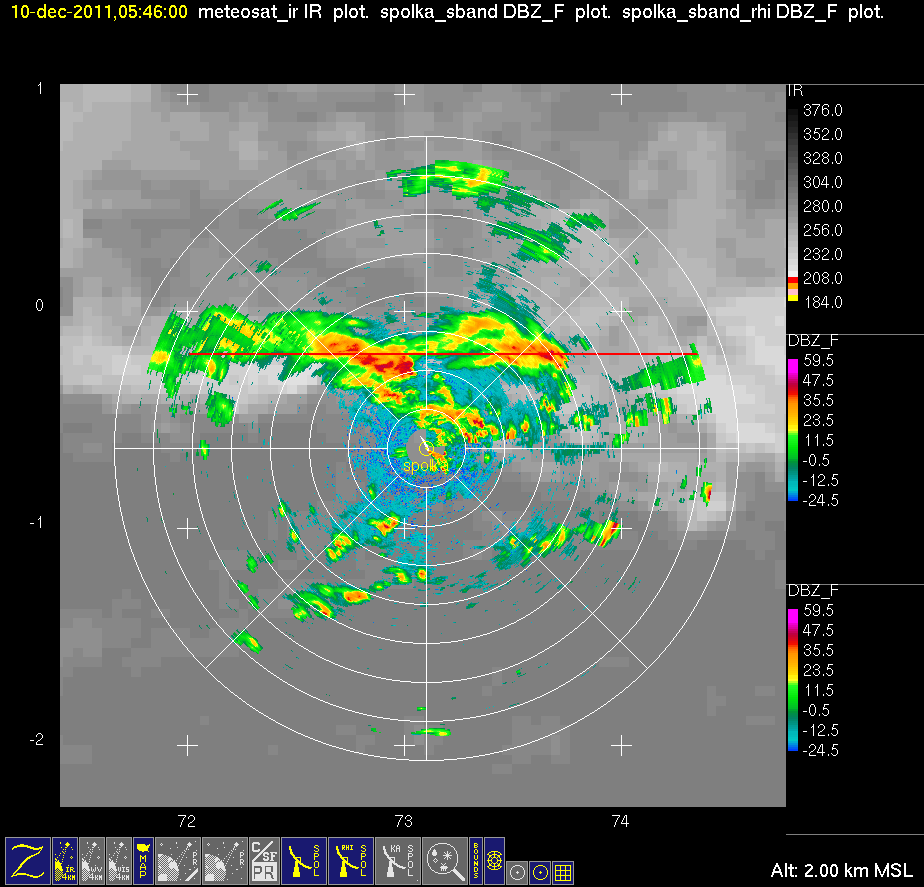Image resolution: width=924 pixels, height=887 pixels.
Task: Click the range rings icon
Action: pyautogui.click(x=494, y=860)
